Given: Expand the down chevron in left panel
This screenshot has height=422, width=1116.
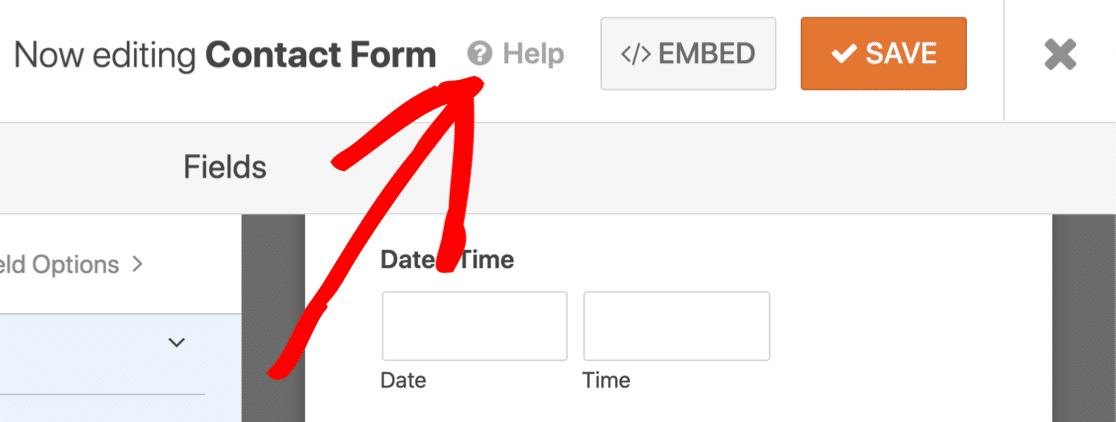Looking at the screenshot, I should (177, 343).
